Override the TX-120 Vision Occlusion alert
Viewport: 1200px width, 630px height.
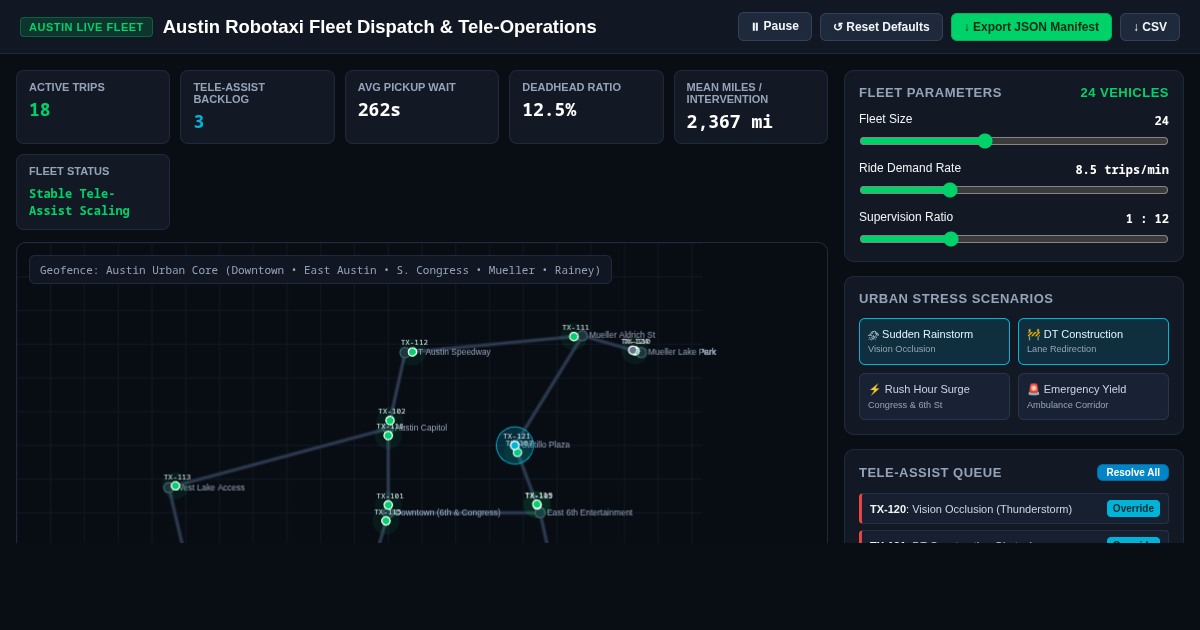coord(1133,508)
